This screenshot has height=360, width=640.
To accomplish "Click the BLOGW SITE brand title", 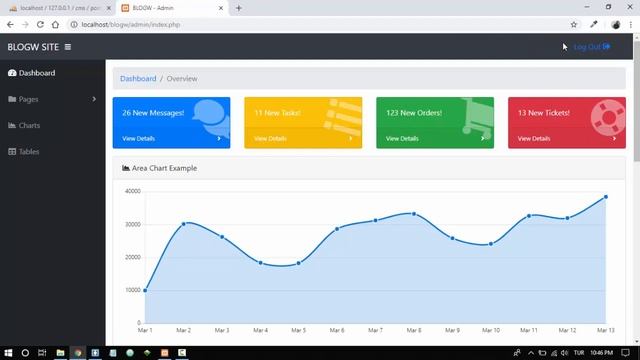I will click(33, 47).
